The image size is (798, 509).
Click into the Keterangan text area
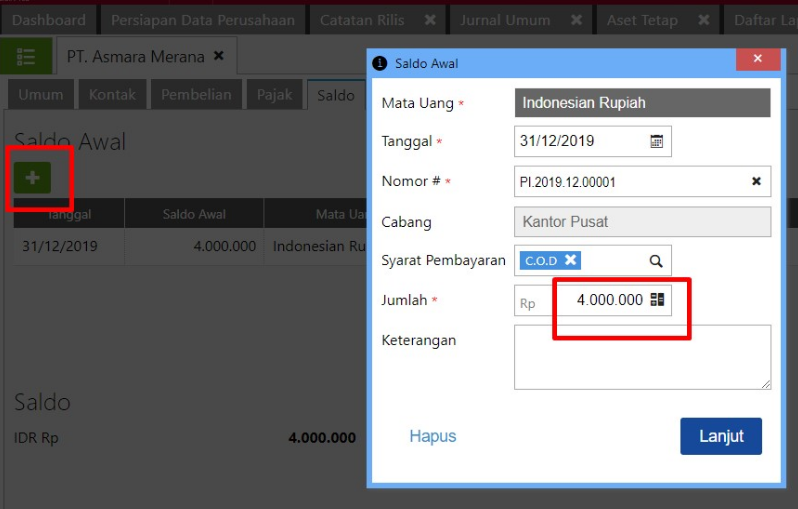(642, 357)
